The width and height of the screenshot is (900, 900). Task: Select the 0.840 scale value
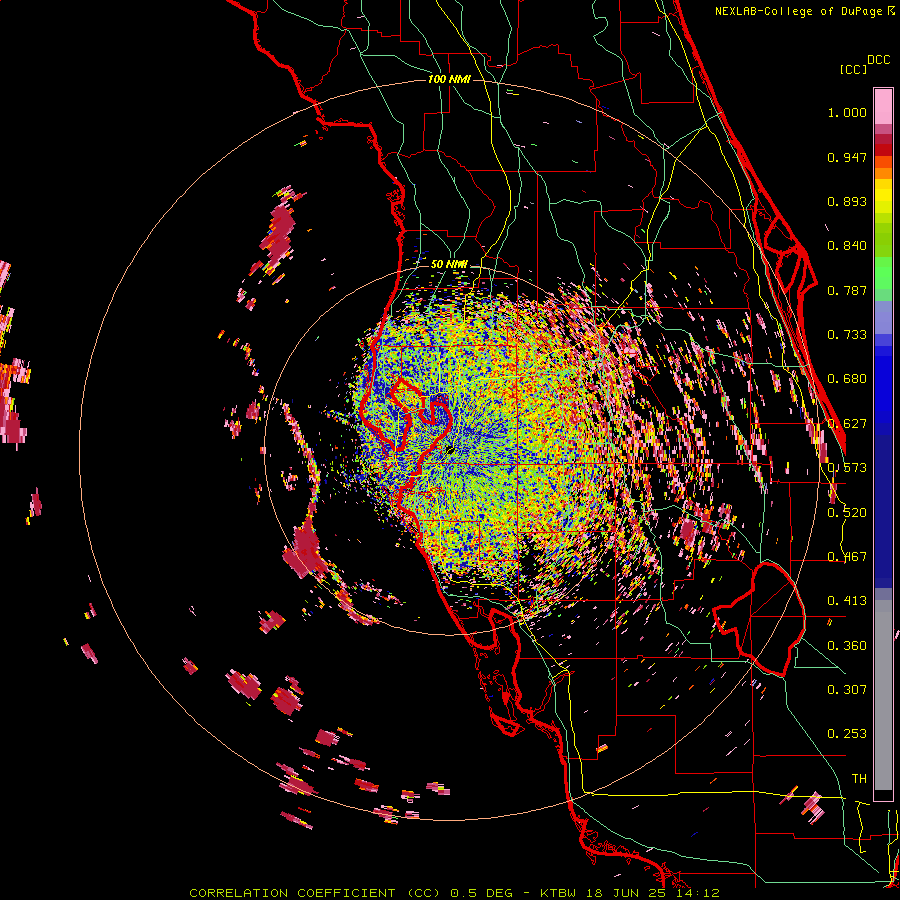[847, 246]
